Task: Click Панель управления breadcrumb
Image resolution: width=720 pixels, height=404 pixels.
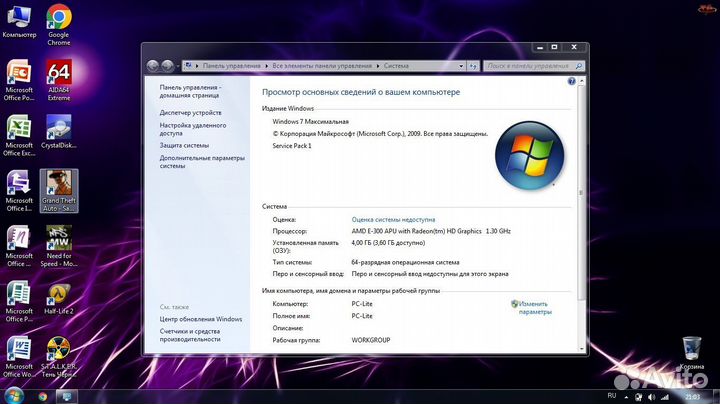Action: coord(231,66)
